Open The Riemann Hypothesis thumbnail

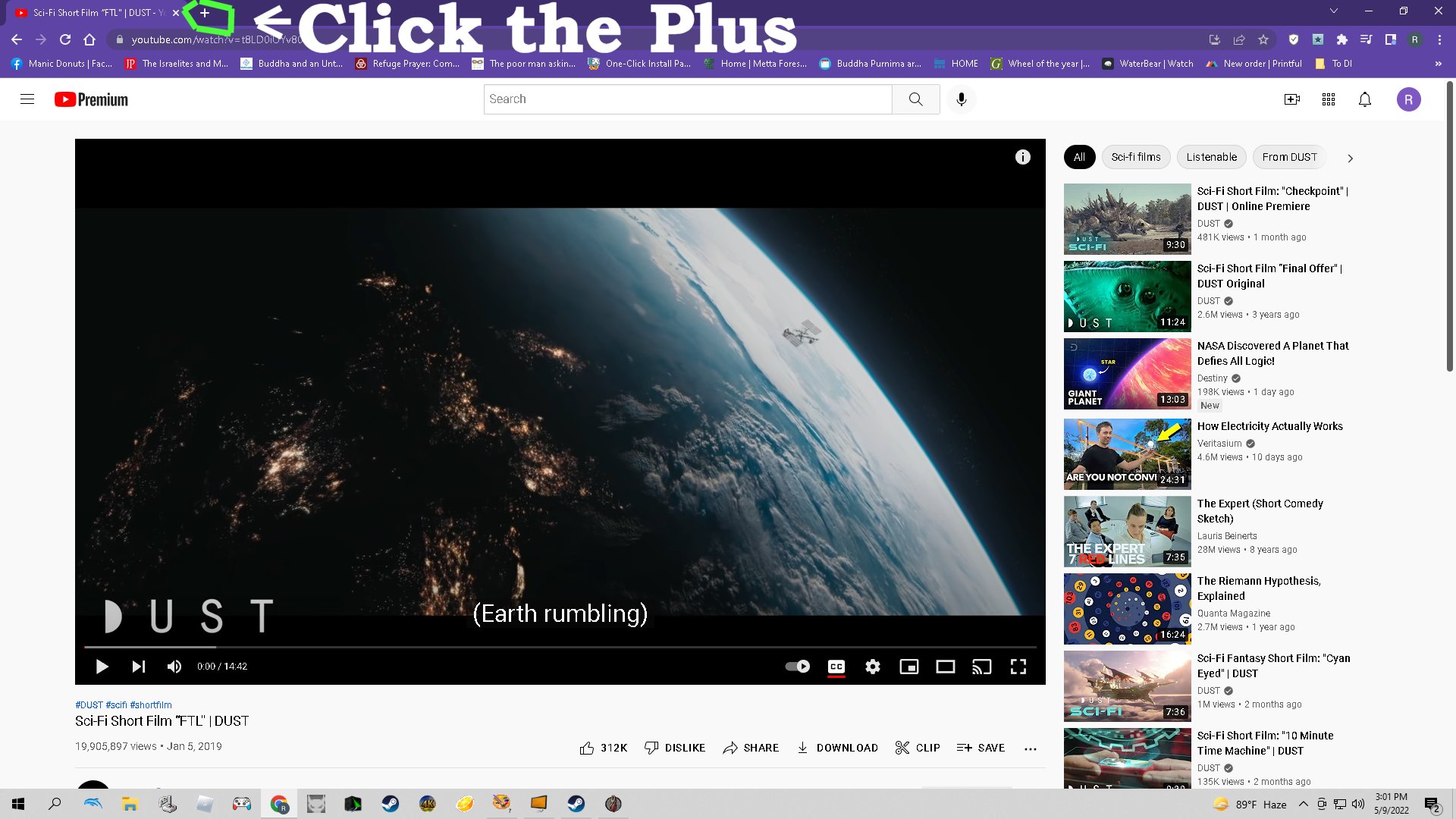(x=1127, y=609)
